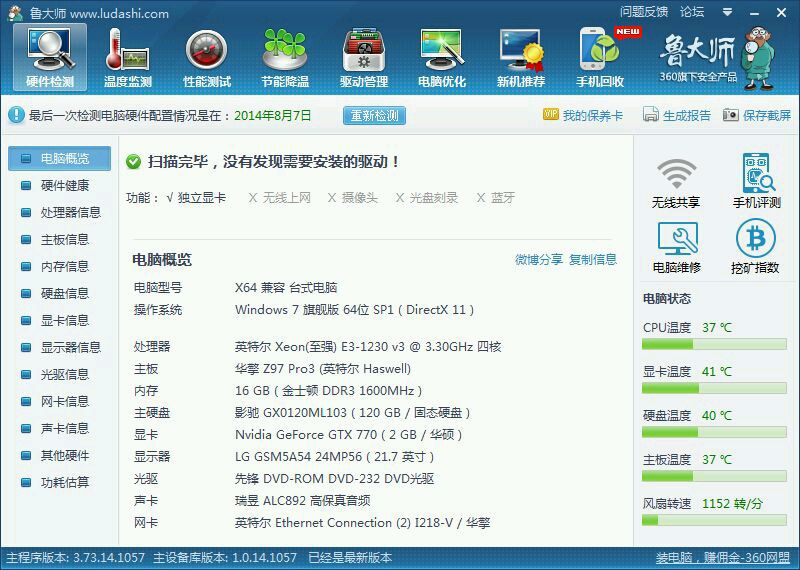Open the 性能测试 performance test gauge
800x570 pixels.
[207, 58]
